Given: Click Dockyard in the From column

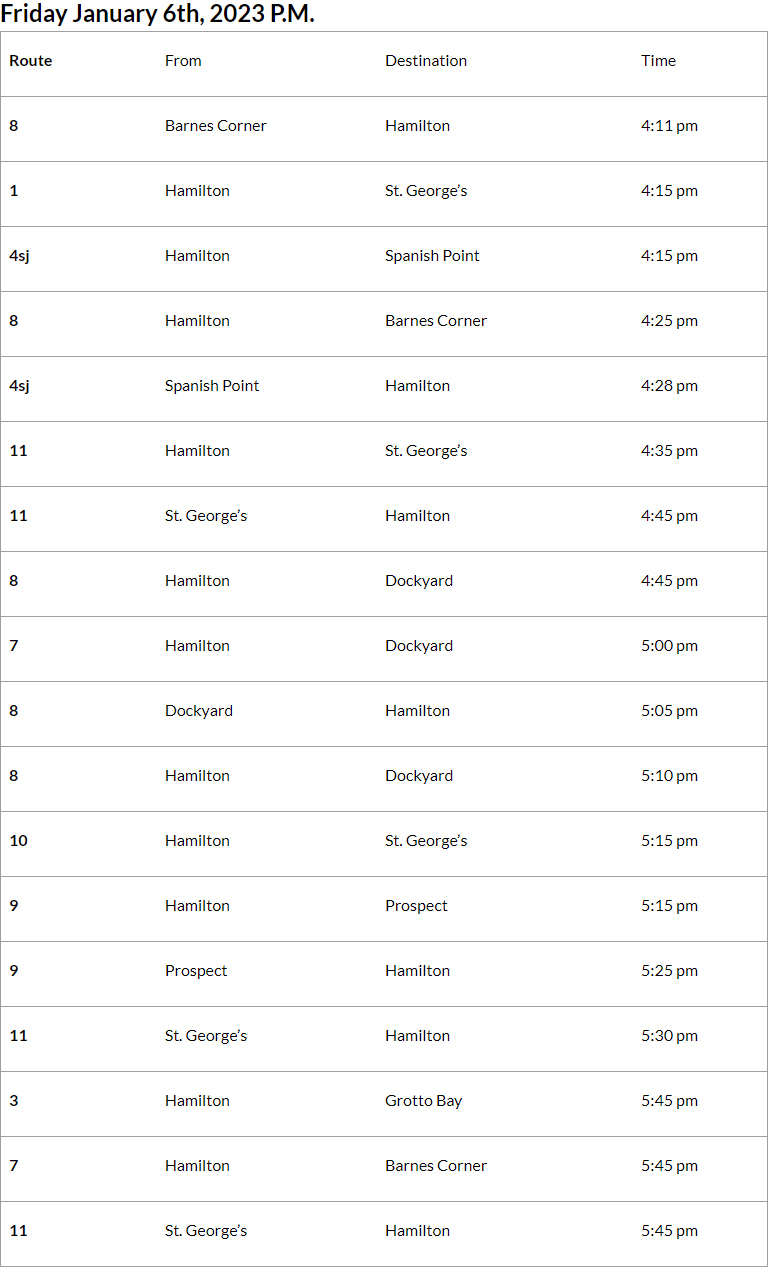Looking at the screenshot, I should click(199, 711).
